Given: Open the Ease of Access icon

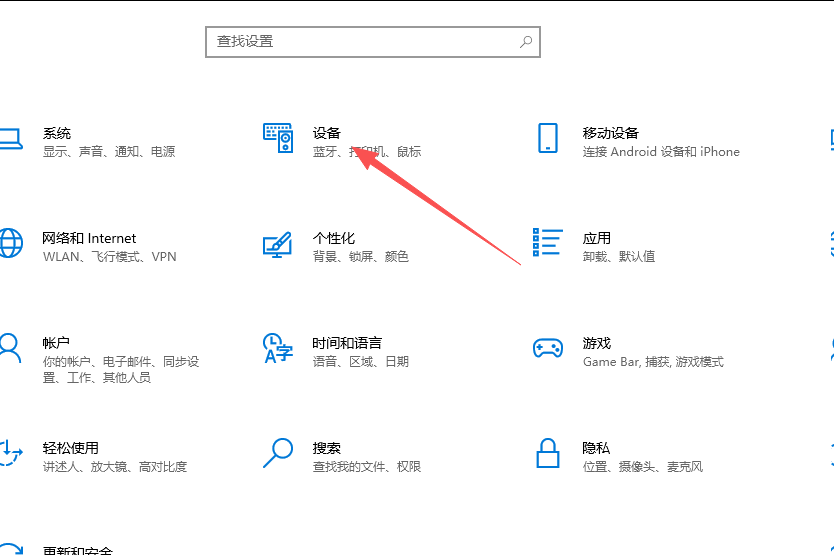Looking at the screenshot, I should pyautogui.click(x=11, y=452).
